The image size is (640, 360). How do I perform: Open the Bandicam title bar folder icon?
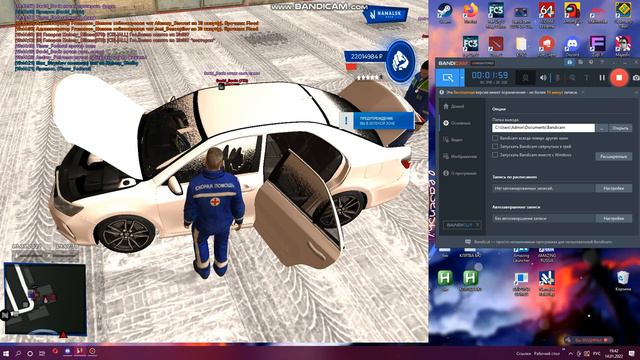pos(580,62)
